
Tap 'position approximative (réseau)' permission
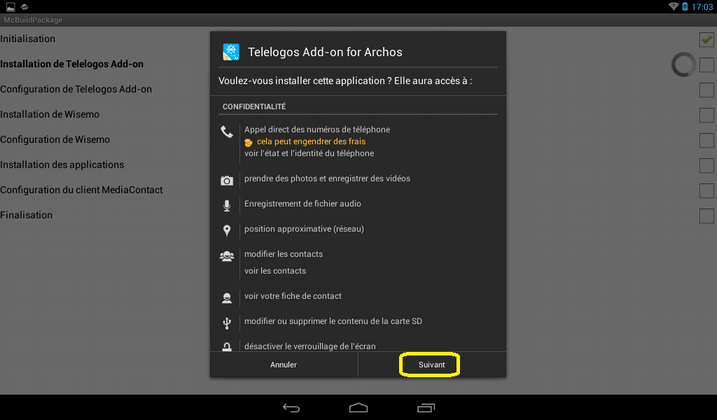[x=304, y=229]
